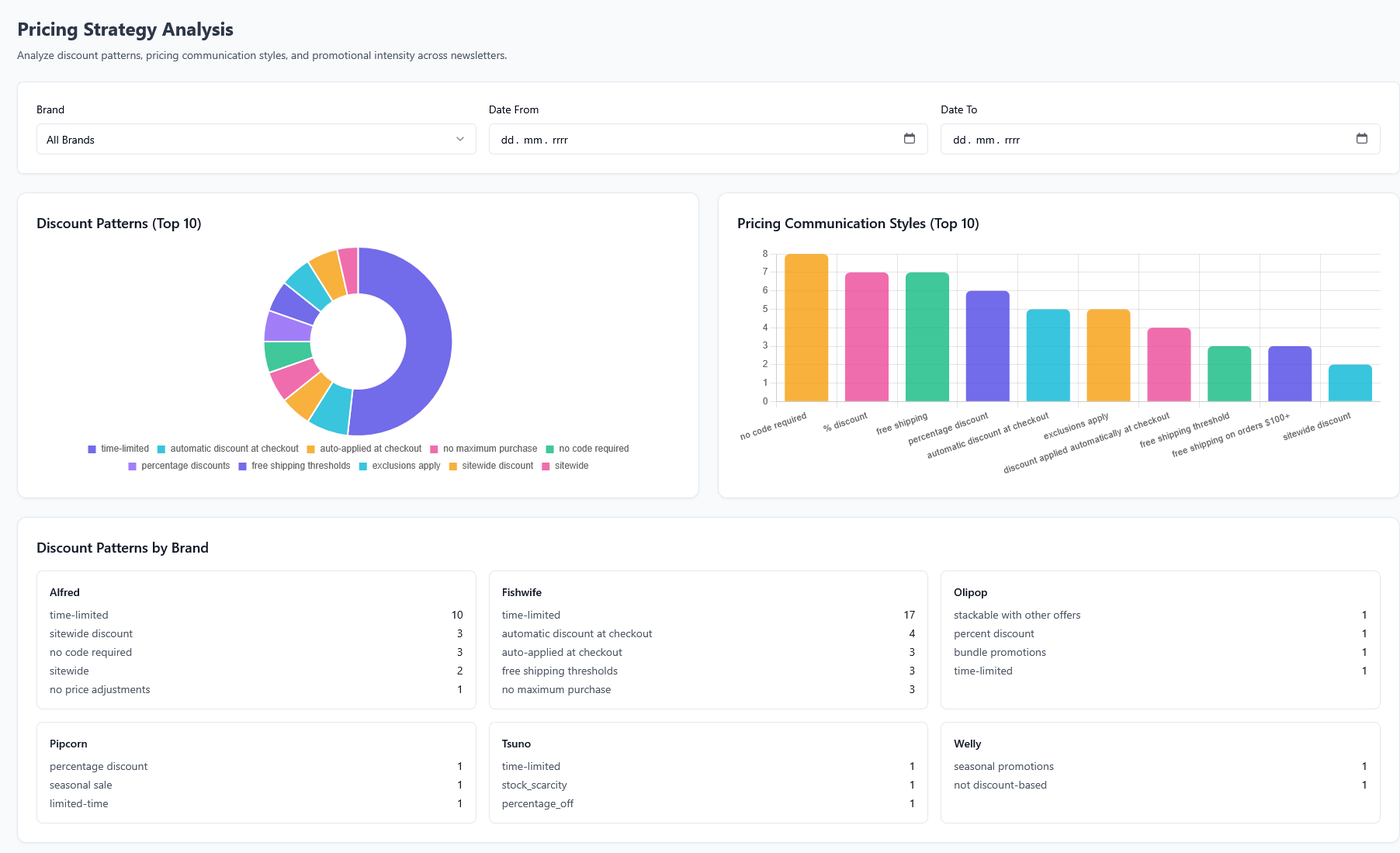The image size is (1400, 853).
Task: Click the 'Pricing Strategy Analysis' page title
Action: (x=125, y=29)
